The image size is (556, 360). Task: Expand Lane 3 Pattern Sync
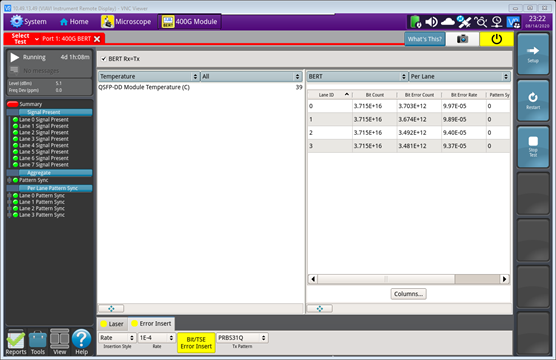pyautogui.click(x=10, y=215)
